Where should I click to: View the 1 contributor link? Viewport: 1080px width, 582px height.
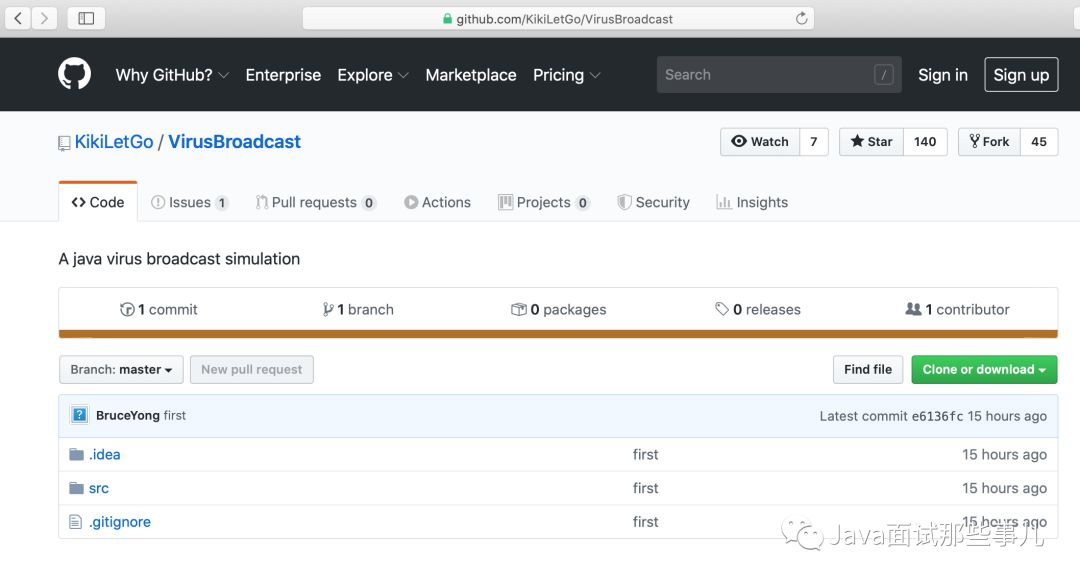coord(957,309)
